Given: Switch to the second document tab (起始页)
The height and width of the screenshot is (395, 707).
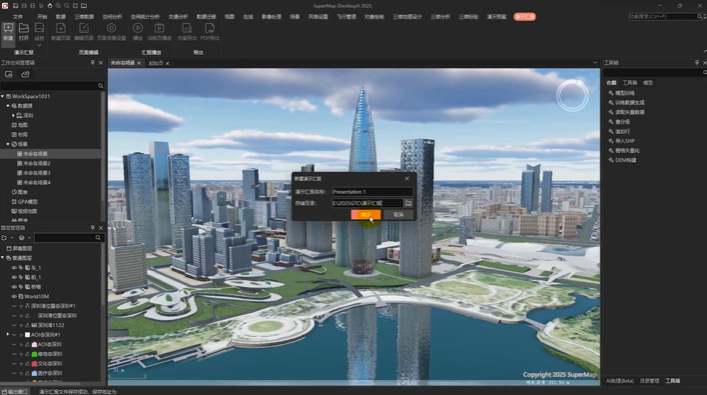Looking at the screenshot, I should click(x=156, y=63).
